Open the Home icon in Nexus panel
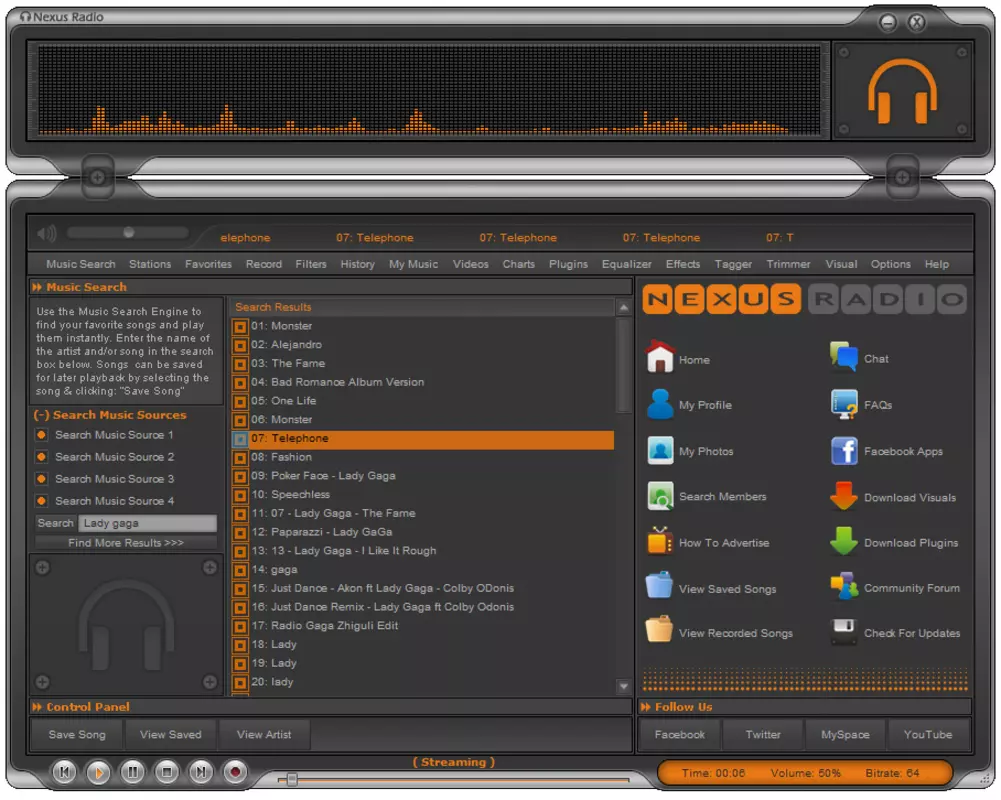This screenshot has width=1001, height=800. (x=660, y=357)
